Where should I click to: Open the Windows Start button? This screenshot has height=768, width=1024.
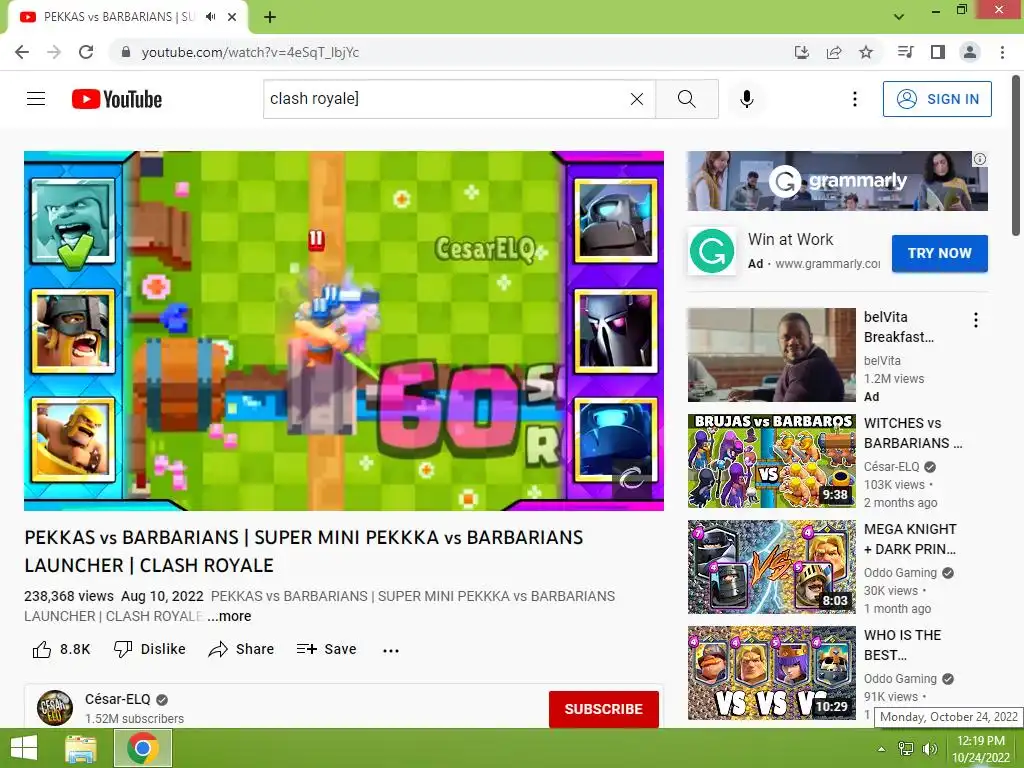[x=24, y=748]
